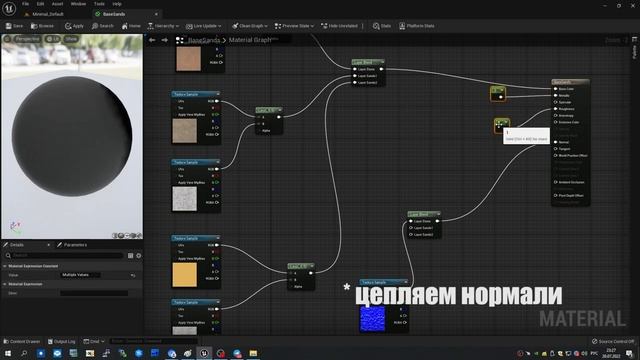The image size is (640, 360).
Task: Click the Pixel Depth Offset input pin
Action: [x=556, y=196]
